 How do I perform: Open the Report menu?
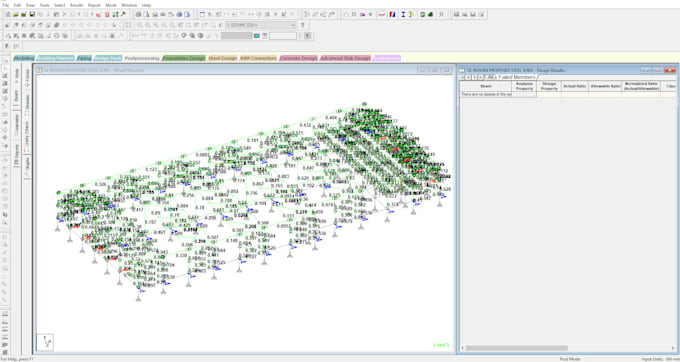pyautogui.click(x=94, y=5)
